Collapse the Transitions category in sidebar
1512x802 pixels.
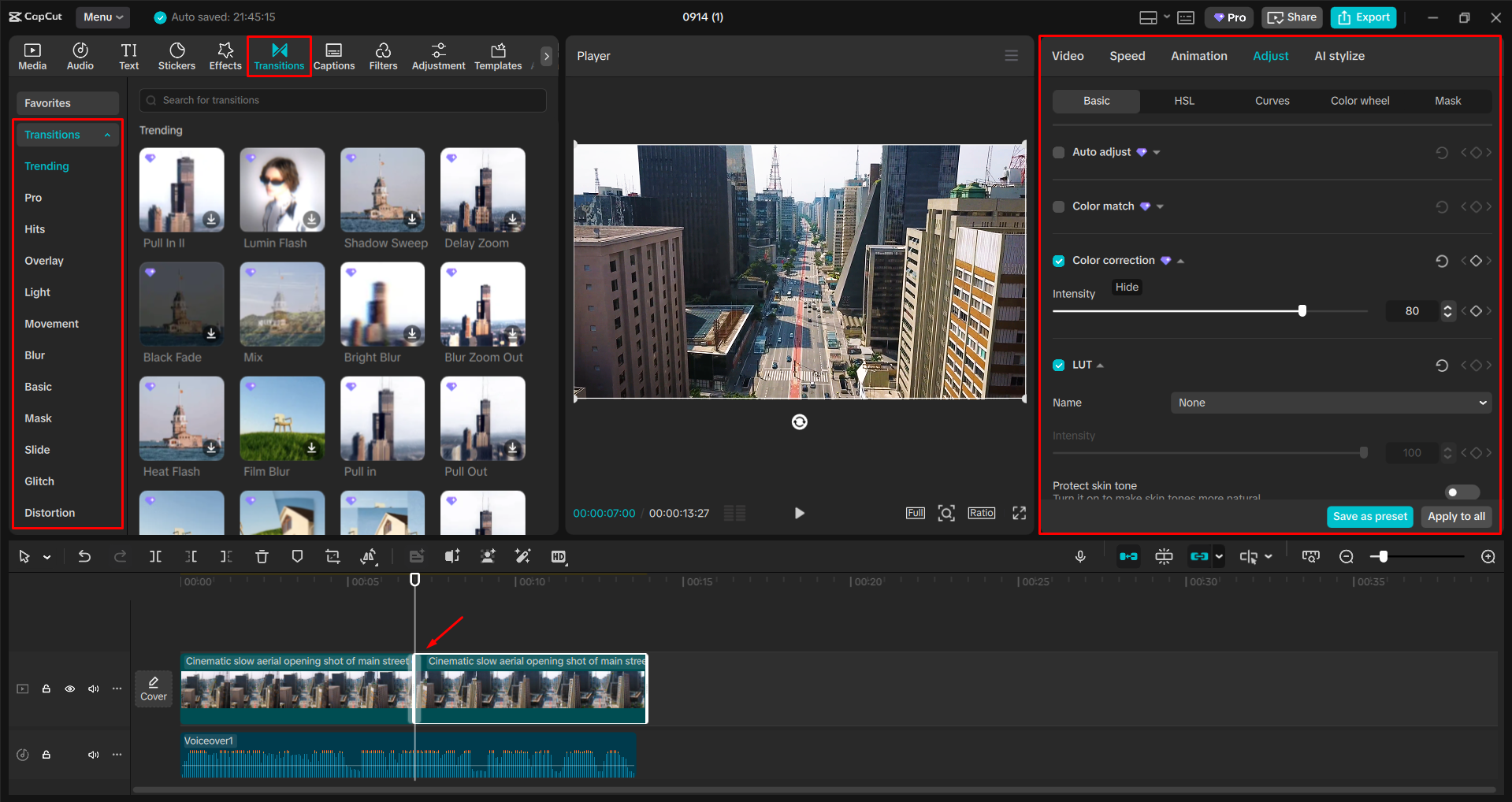[x=107, y=134]
